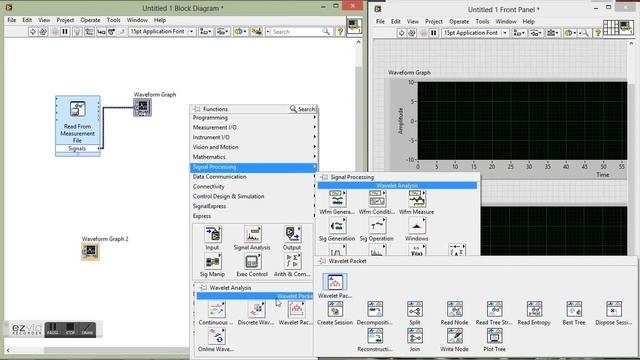This screenshot has height=360, width=640.
Task: Open the Wfm Measure subpalette
Action: [417, 199]
